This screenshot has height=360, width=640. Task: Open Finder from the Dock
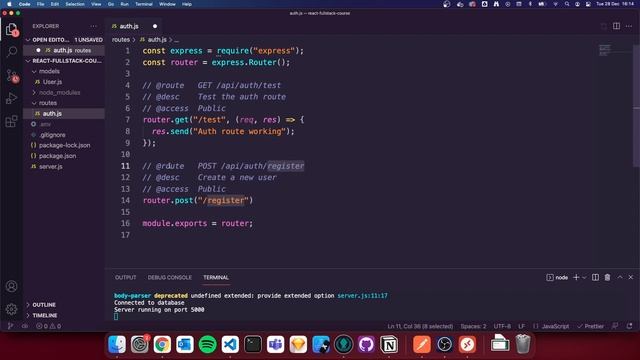tap(117, 344)
